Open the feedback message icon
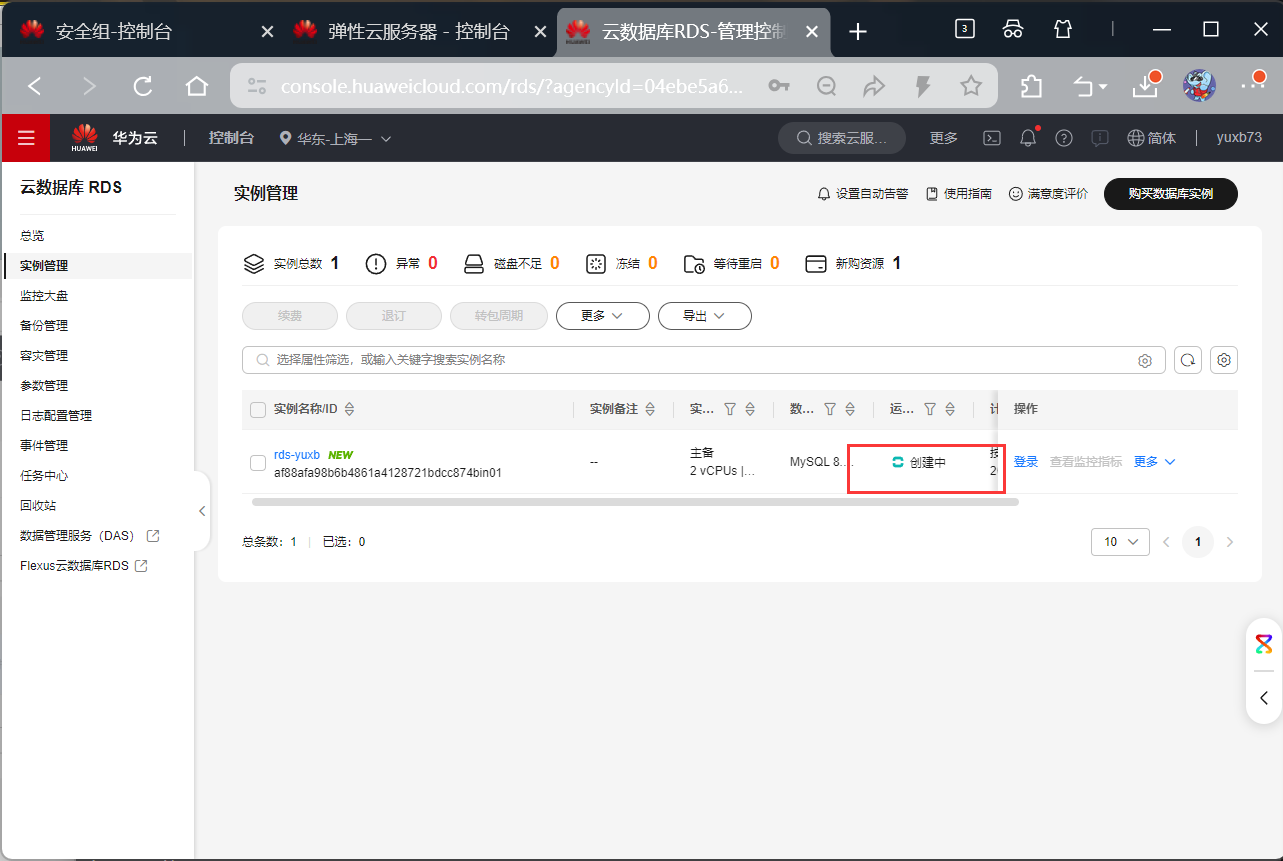1283x861 pixels. tap(1099, 138)
